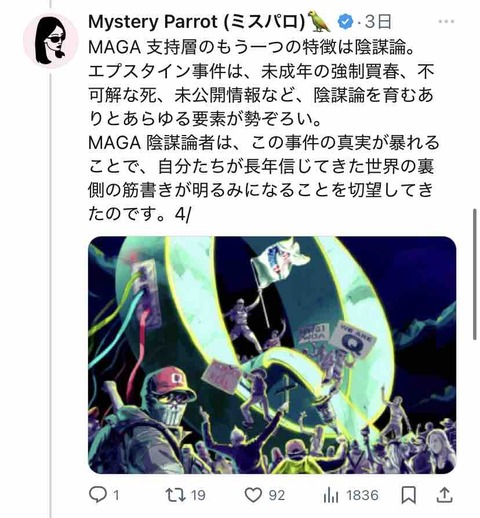Screen dimensions: 480x518
Task: Click the like count of 92
Action: [277, 495]
